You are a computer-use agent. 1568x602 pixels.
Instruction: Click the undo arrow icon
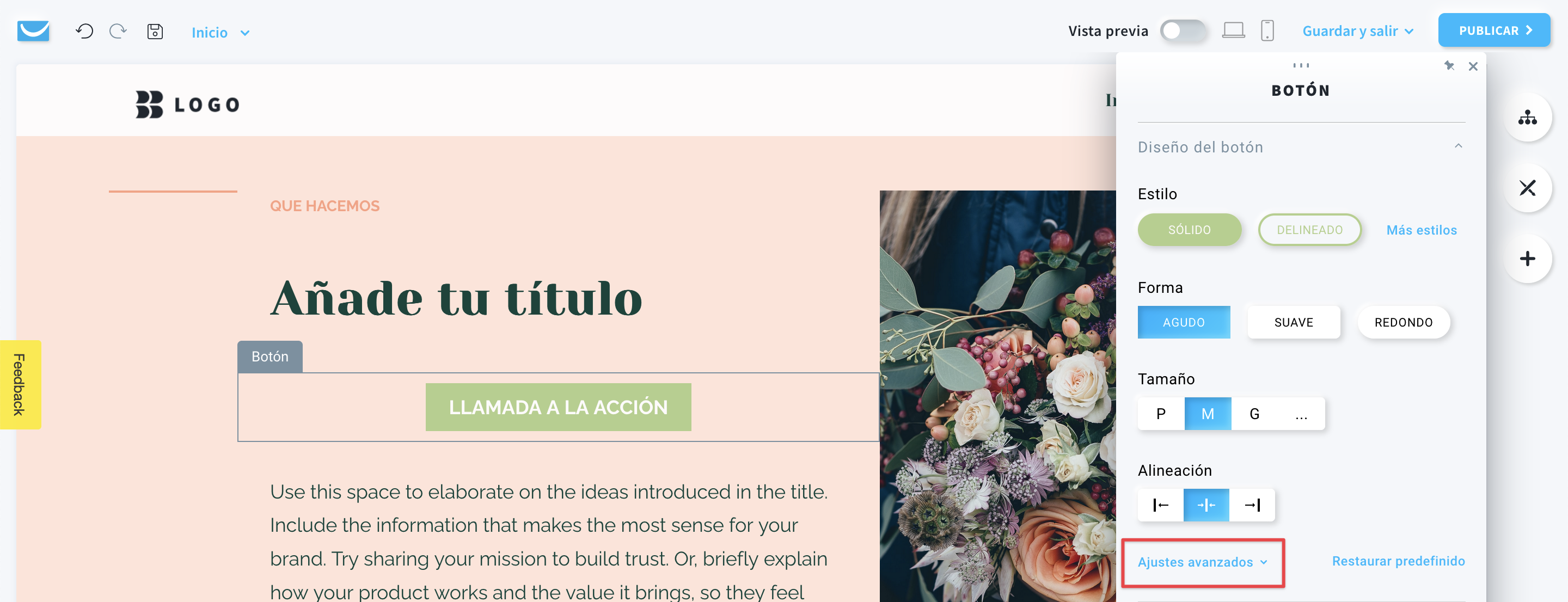point(84,31)
